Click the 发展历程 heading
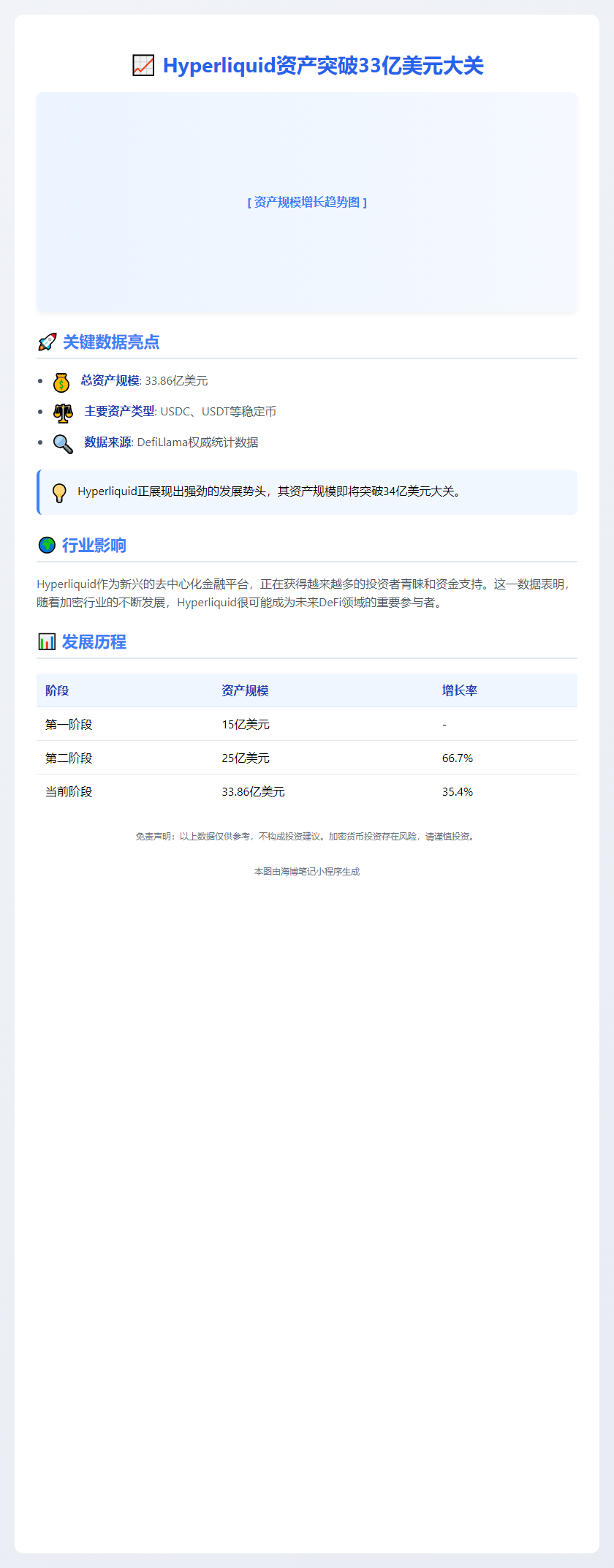The image size is (614, 1568). pyautogui.click(x=94, y=642)
